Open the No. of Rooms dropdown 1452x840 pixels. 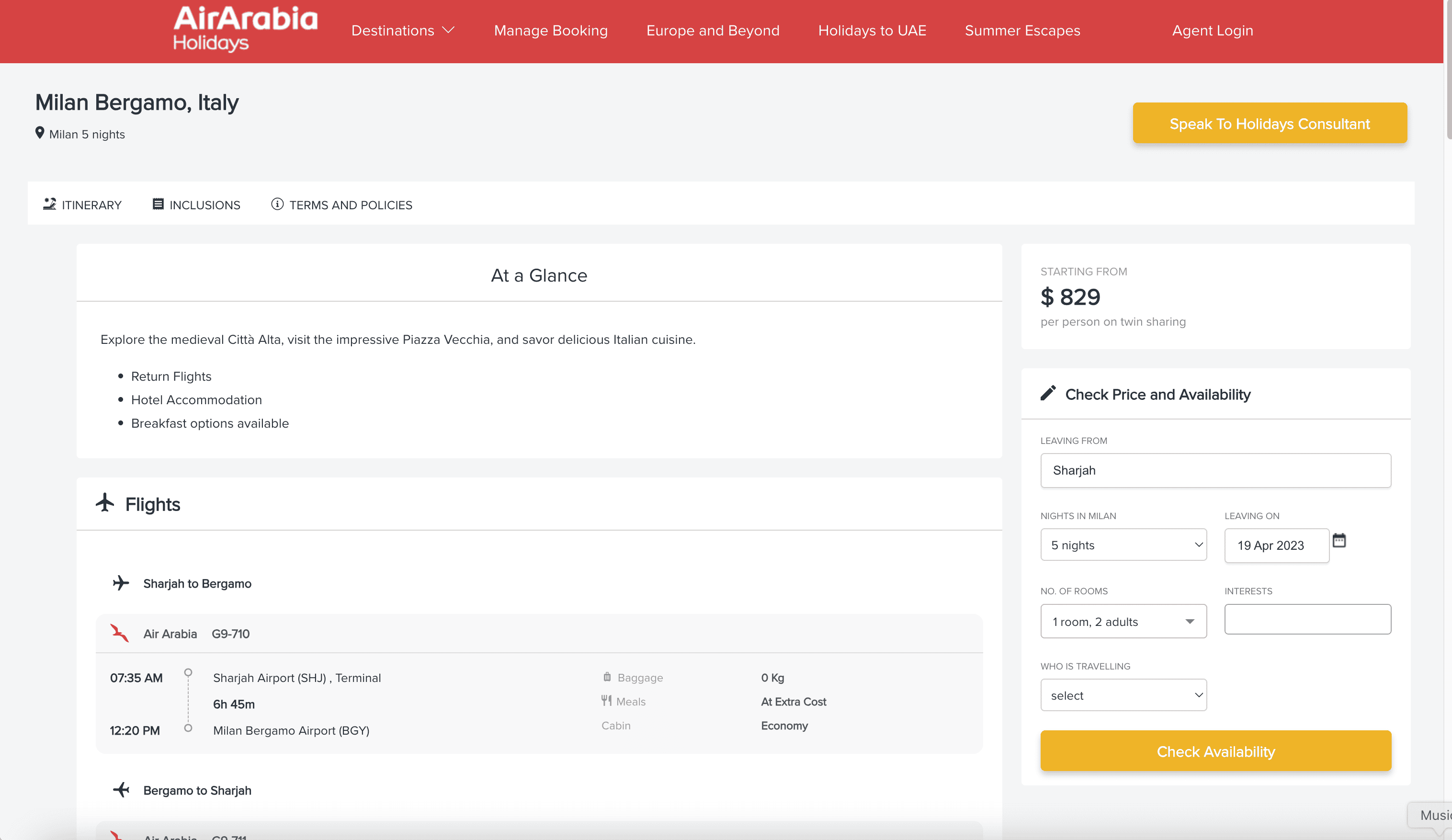[x=1123, y=622]
